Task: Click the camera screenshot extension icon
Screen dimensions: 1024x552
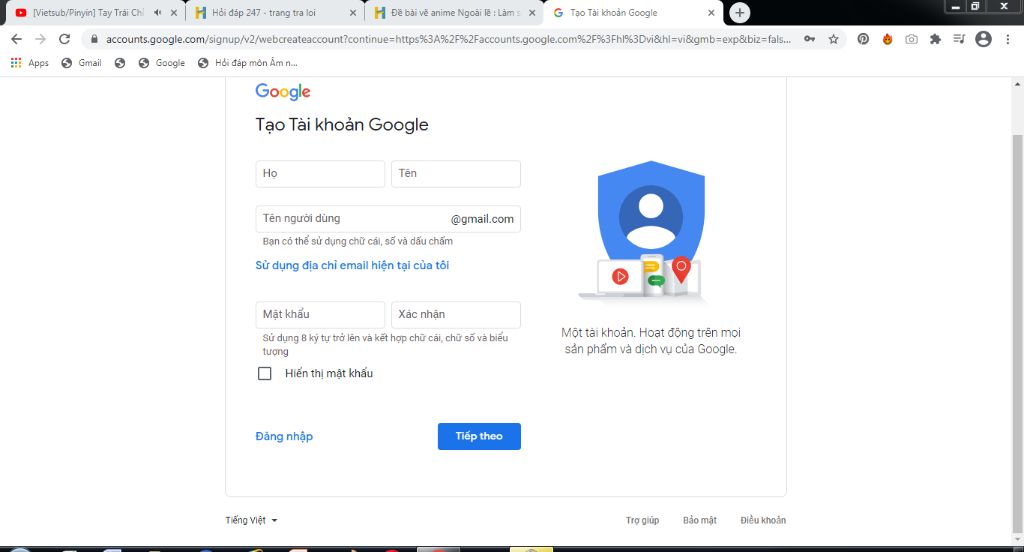Action: click(x=911, y=39)
